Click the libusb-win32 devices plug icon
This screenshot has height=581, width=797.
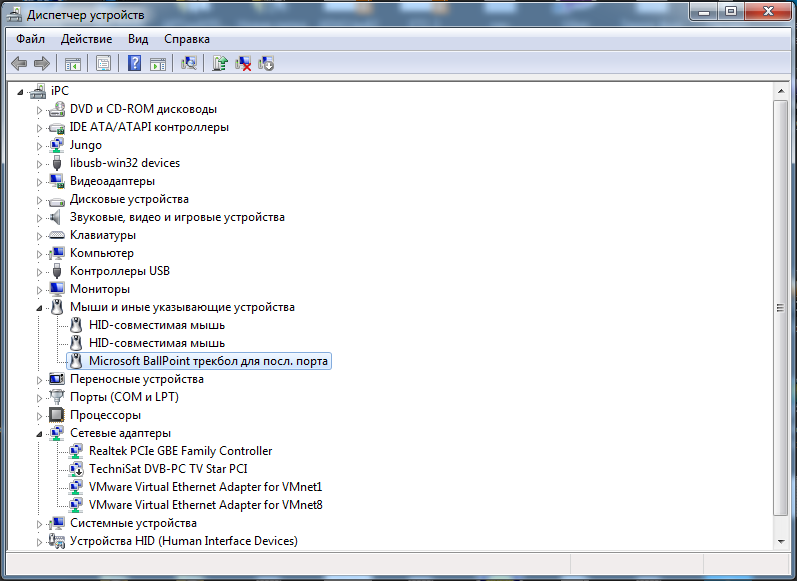pyautogui.click(x=56, y=163)
